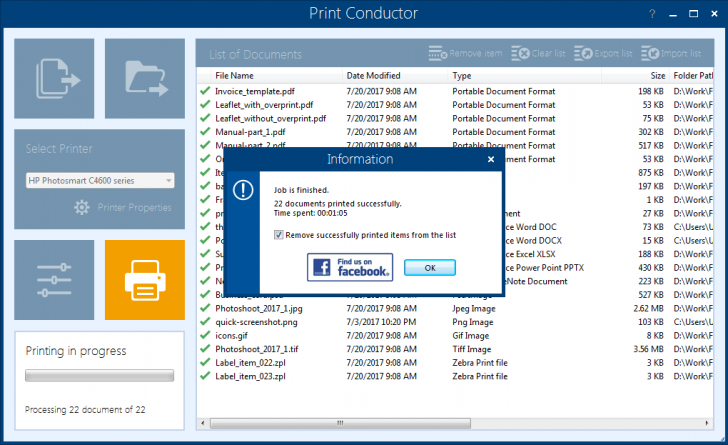Click the Time spent 00:01:05 text
This screenshot has height=445, width=728.
point(310,213)
